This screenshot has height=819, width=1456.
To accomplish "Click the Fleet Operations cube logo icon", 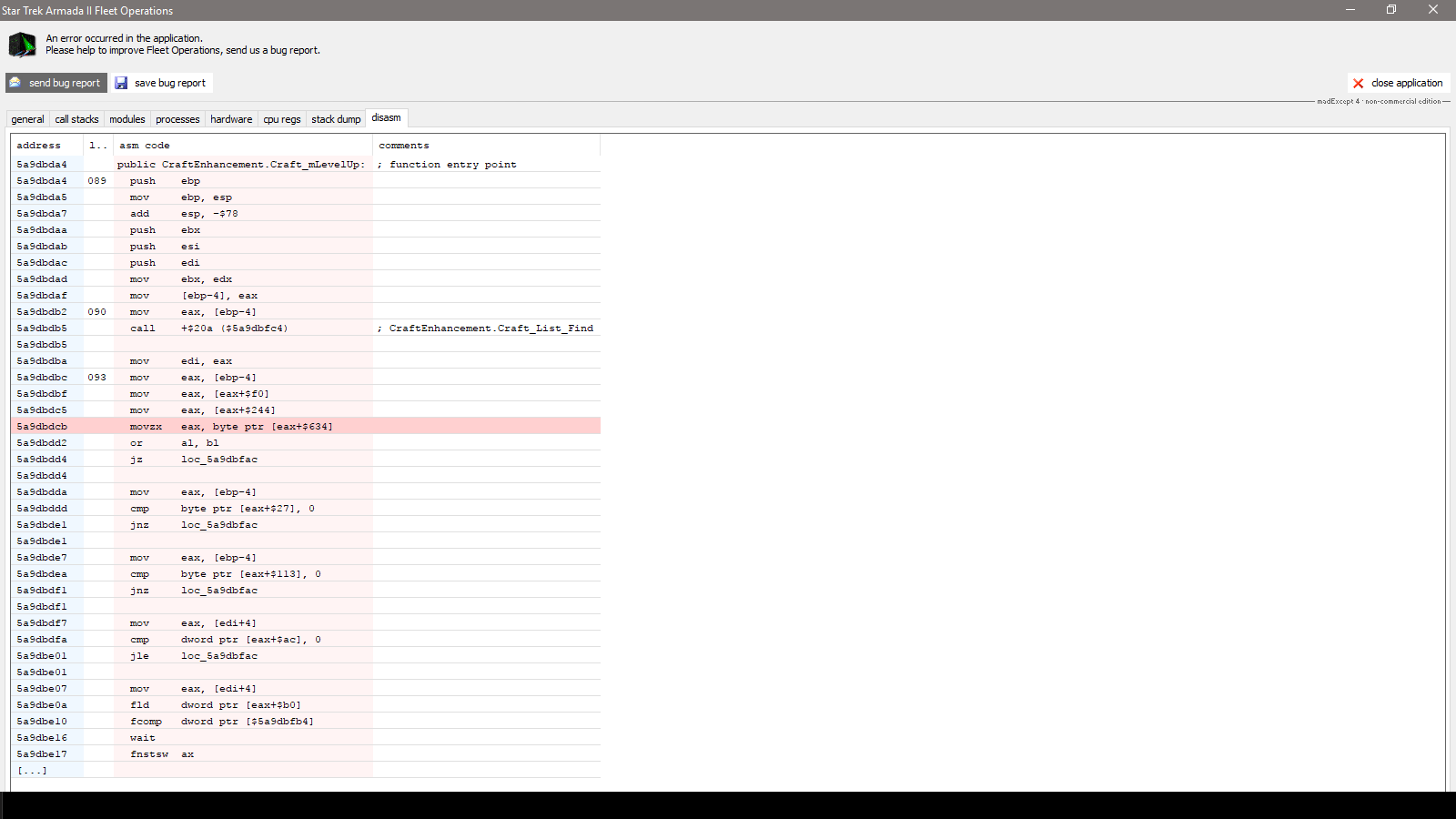I will [22, 44].
